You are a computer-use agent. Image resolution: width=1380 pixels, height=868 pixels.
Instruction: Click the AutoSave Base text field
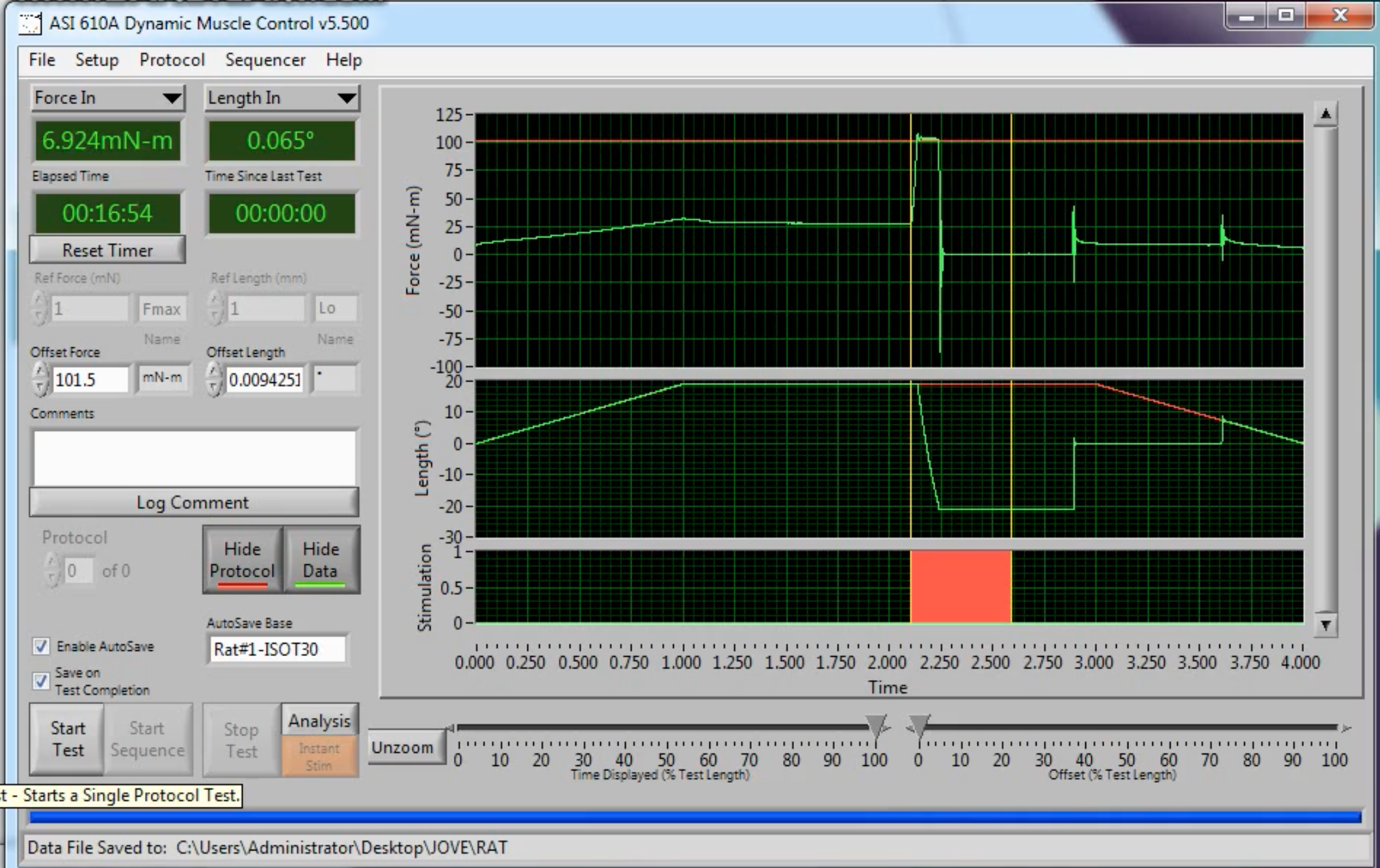277,650
